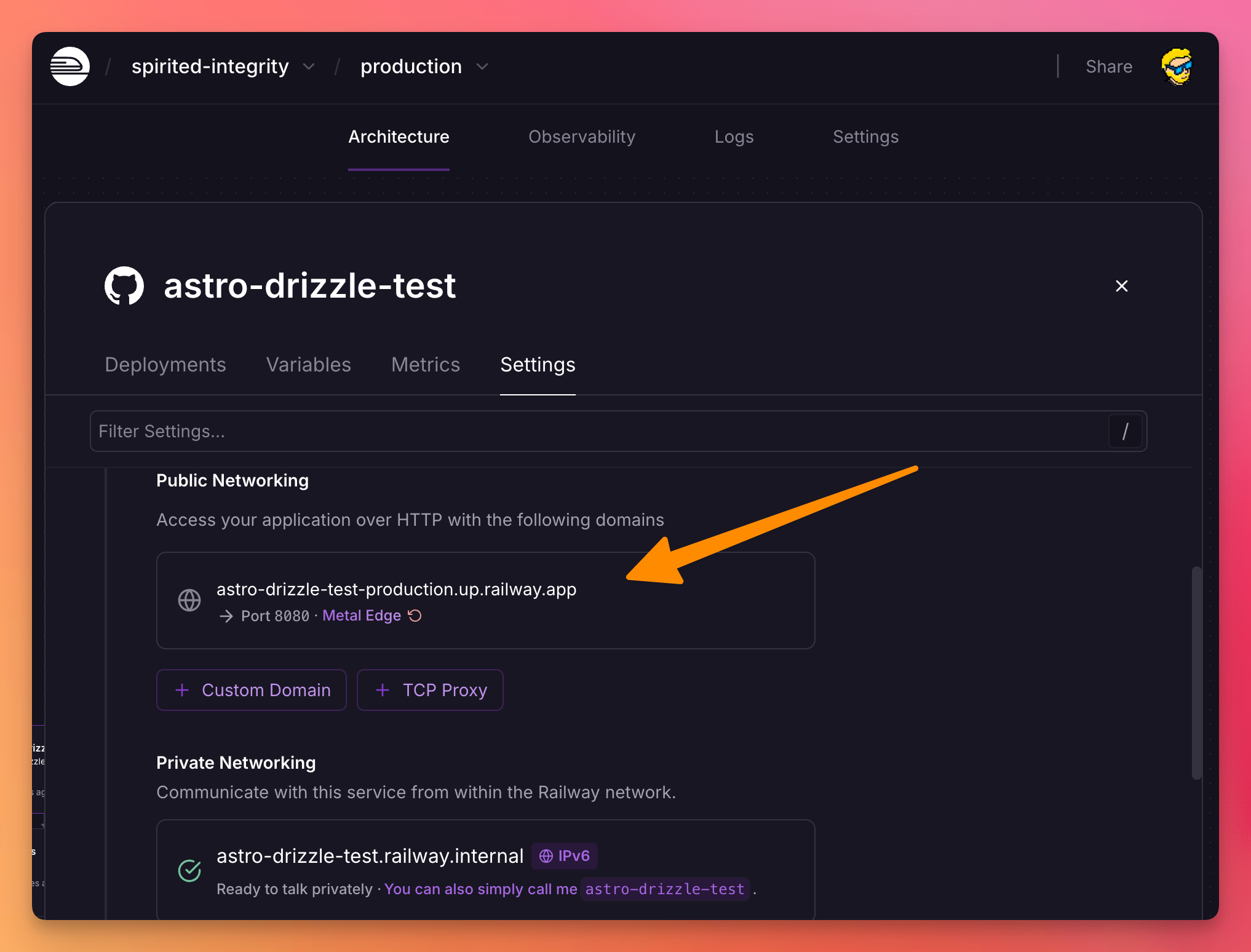The height and width of the screenshot is (952, 1251).
Task: Select the service Deployments tab
Action: click(165, 365)
